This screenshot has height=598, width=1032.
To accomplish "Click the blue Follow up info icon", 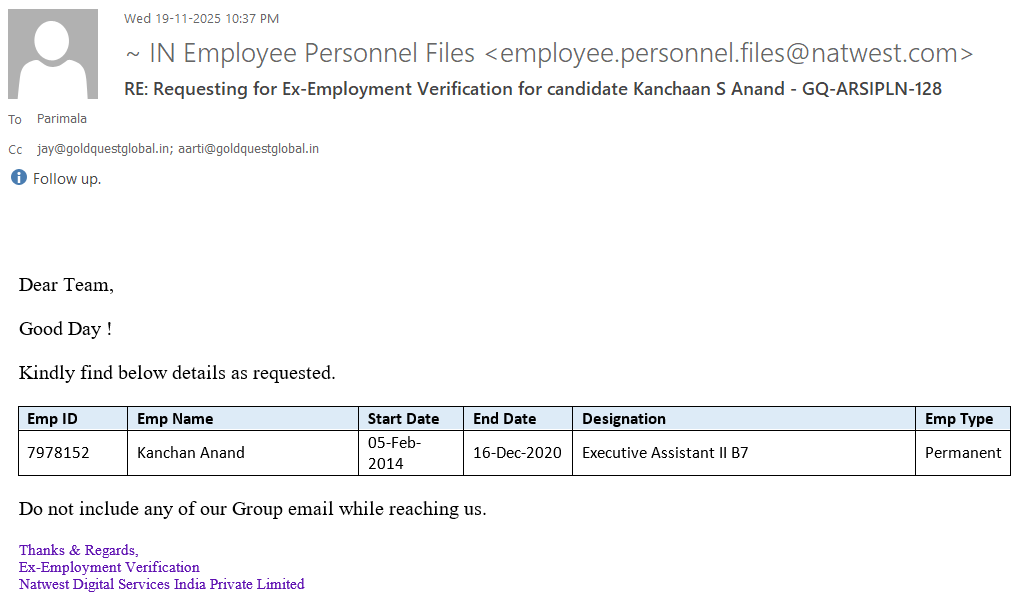I will [19, 178].
